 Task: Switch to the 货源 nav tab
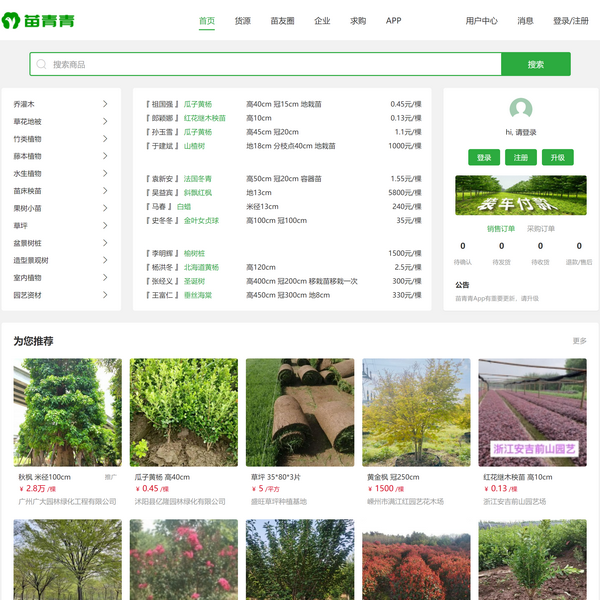click(x=243, y=20)
